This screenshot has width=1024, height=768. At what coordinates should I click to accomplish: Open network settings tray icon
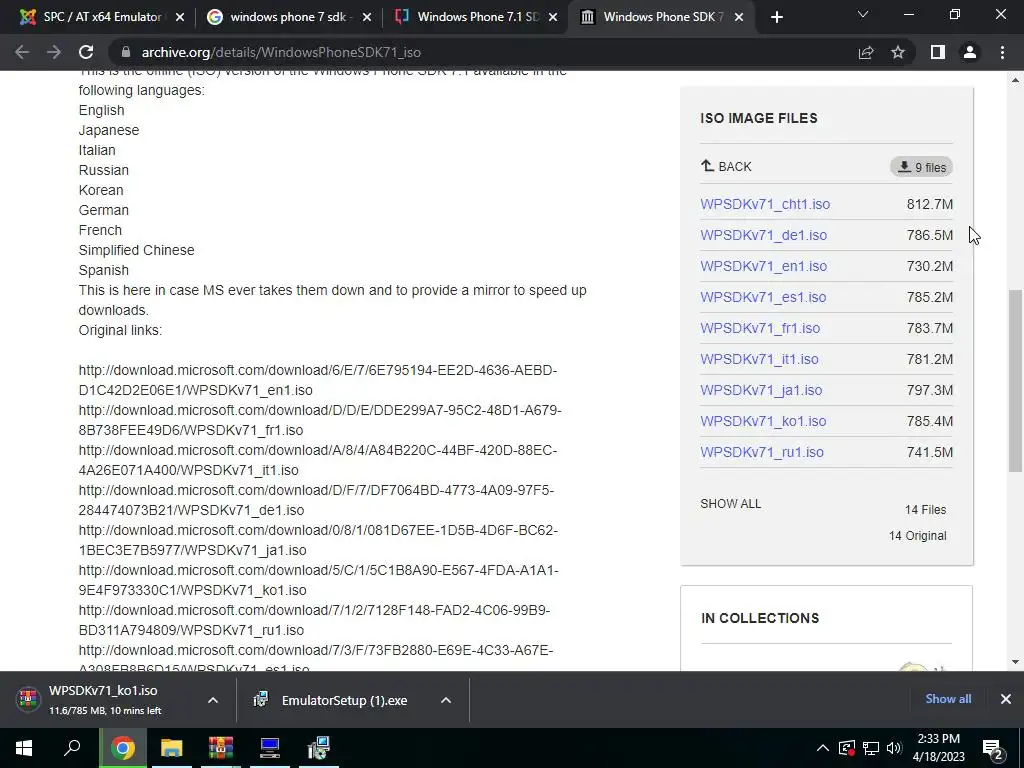(871, 748)
